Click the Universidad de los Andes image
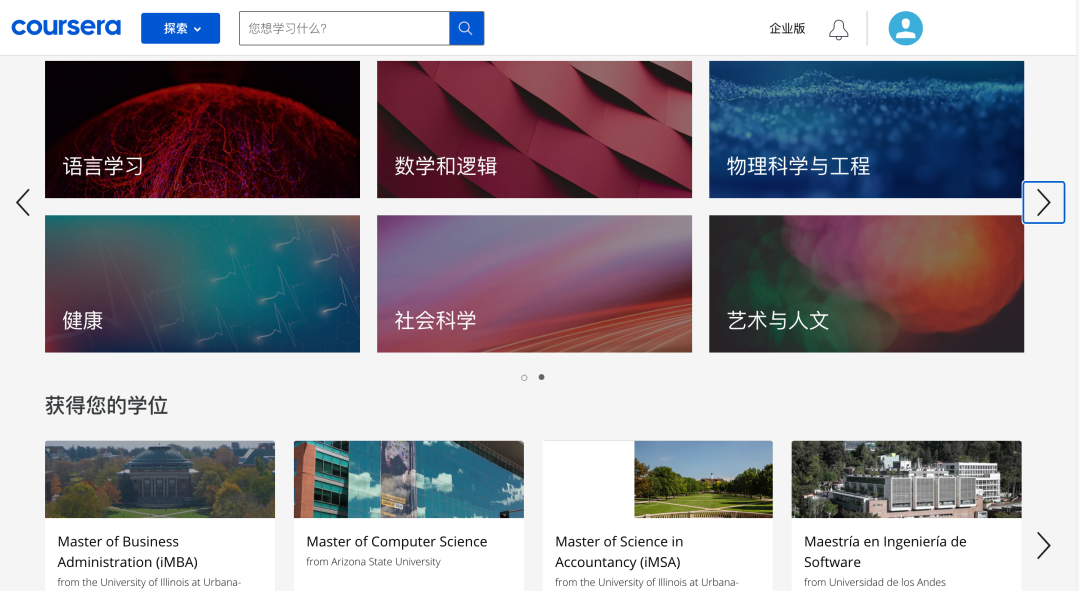Screen dimensions: 1080x591 pos(906,479)
